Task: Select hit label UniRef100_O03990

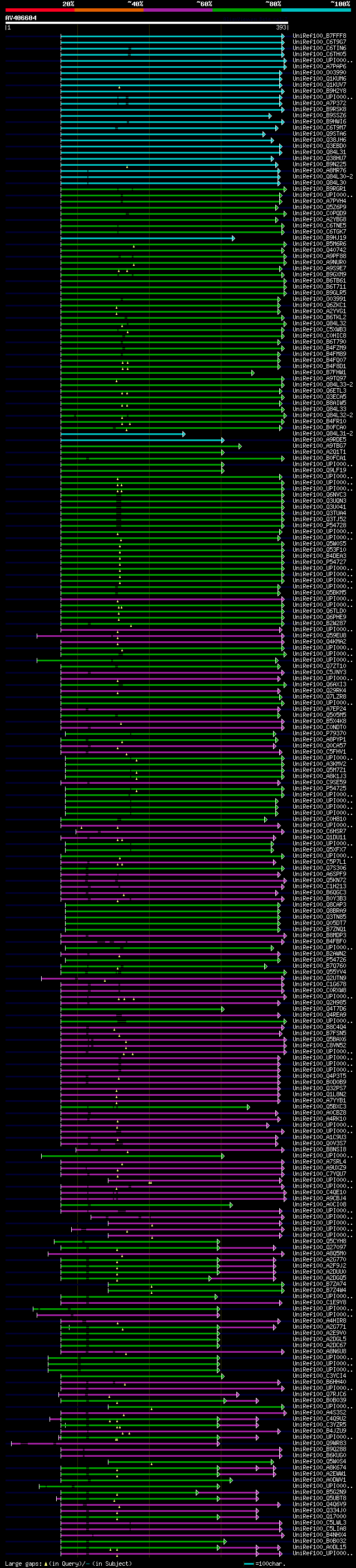Action: pyautogui.click(x=319, y=72)
